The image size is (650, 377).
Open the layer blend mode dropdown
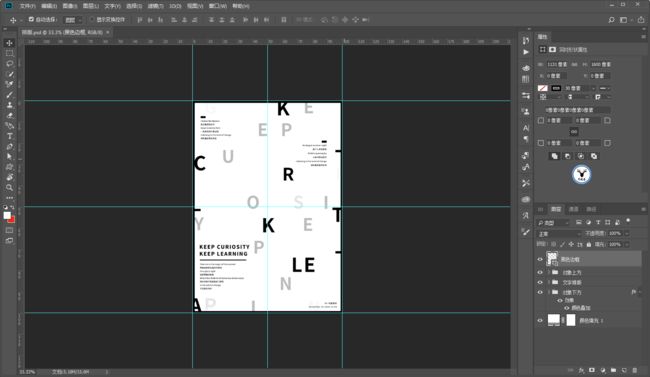558,234
